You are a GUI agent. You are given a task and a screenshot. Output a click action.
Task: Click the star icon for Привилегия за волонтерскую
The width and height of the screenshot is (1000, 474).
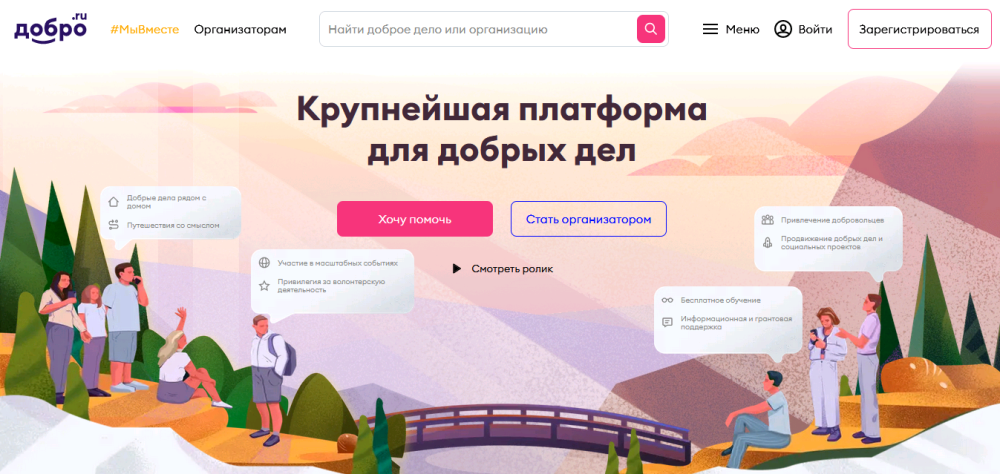(264, 285)
